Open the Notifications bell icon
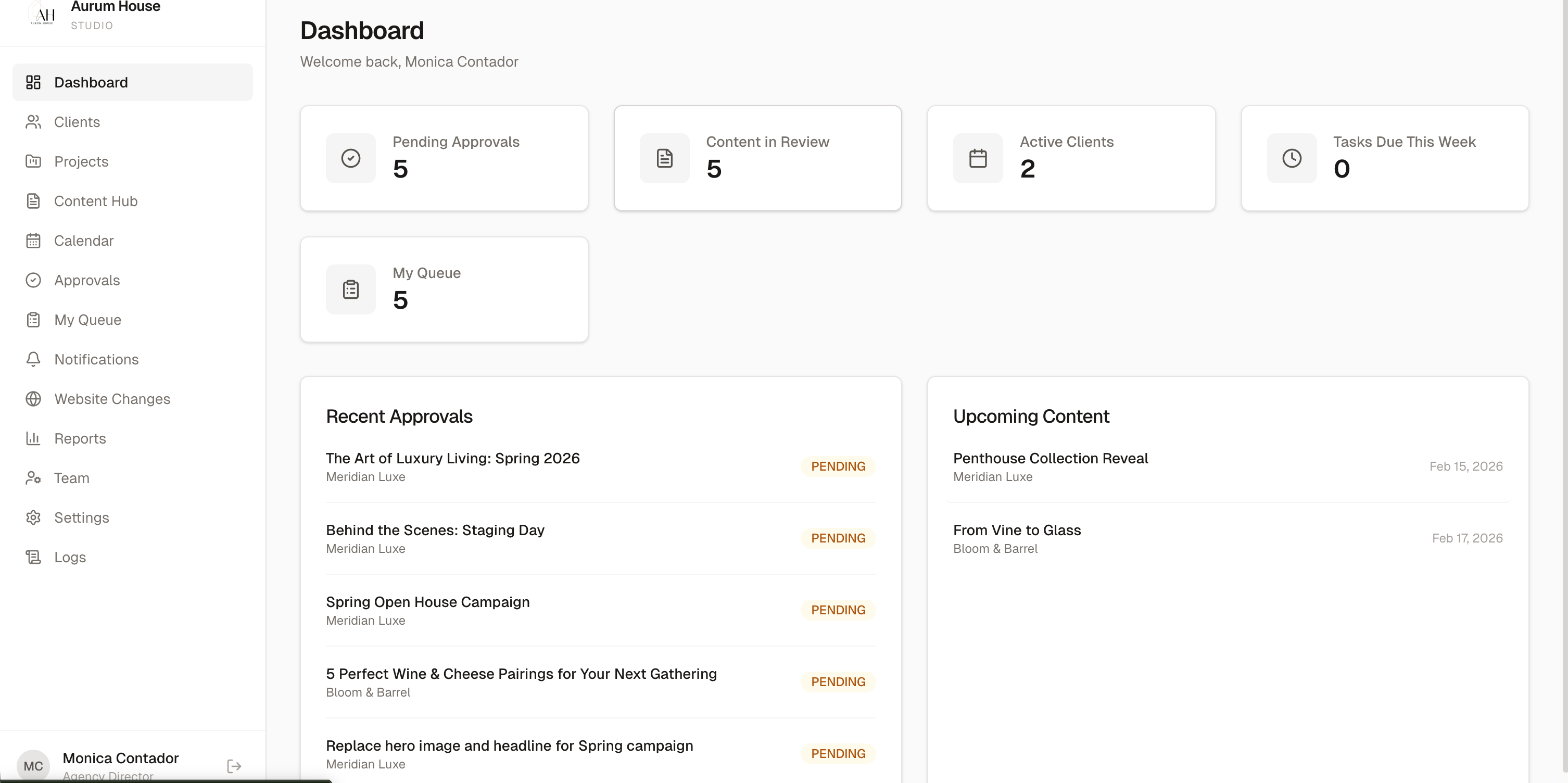This screenshot has width=1568, height=783. (33, 359)
